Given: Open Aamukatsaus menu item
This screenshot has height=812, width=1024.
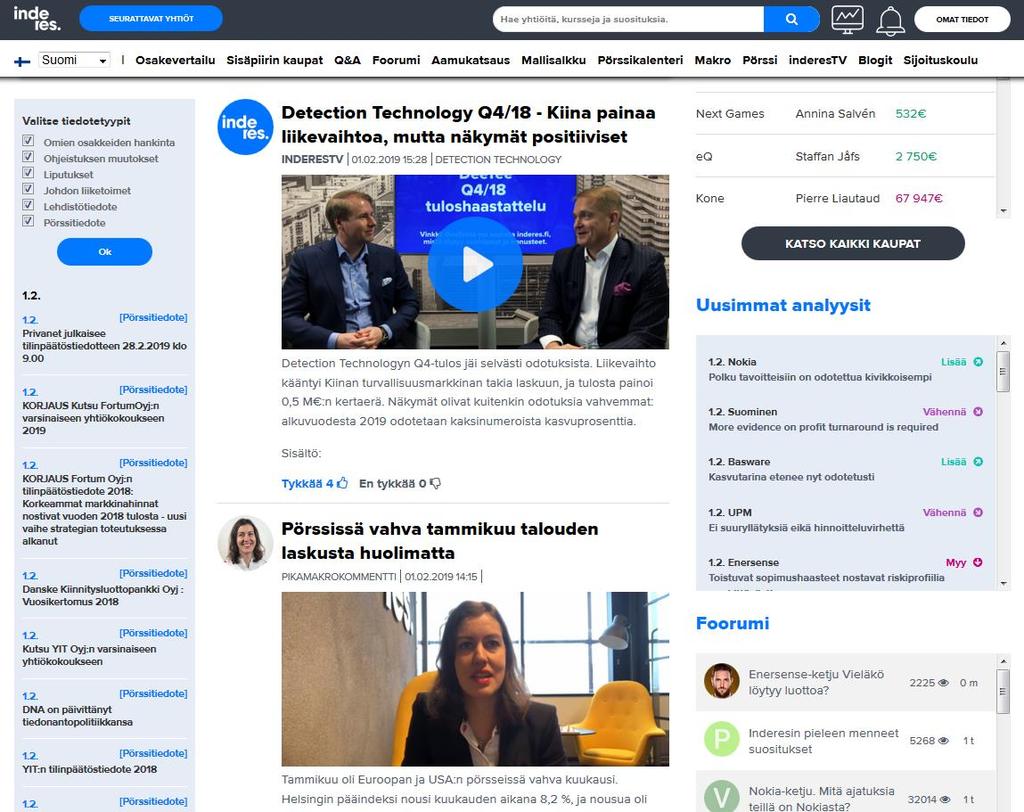Looking at the screenshot, I should click(470, 60).
